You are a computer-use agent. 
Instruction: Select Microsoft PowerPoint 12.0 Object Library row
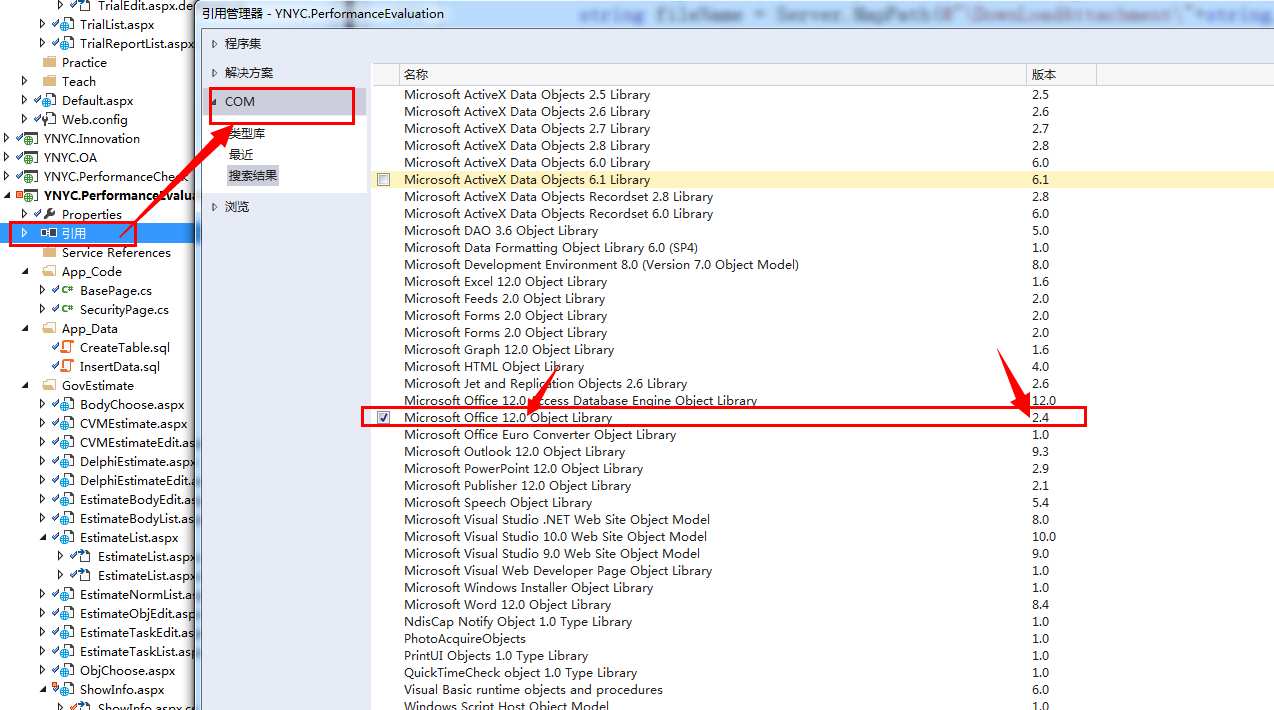pos(822,469)
